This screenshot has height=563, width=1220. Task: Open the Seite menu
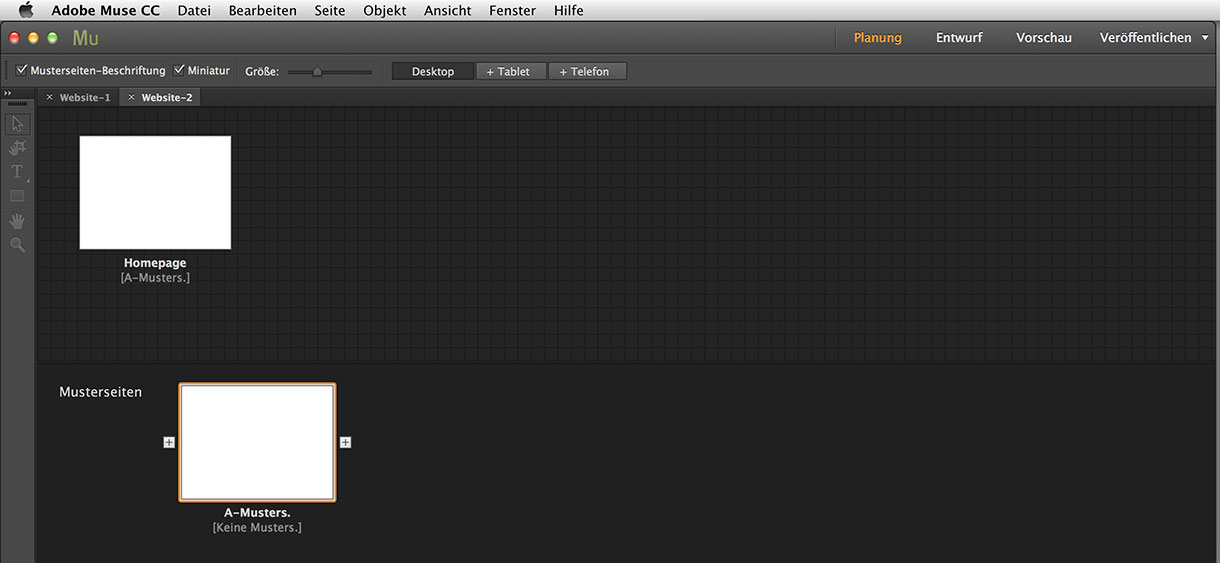[x=330, y=10]
